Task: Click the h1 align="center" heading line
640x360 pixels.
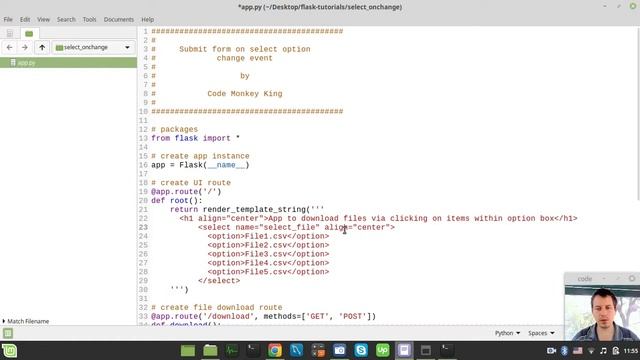Action: (378, 218)
